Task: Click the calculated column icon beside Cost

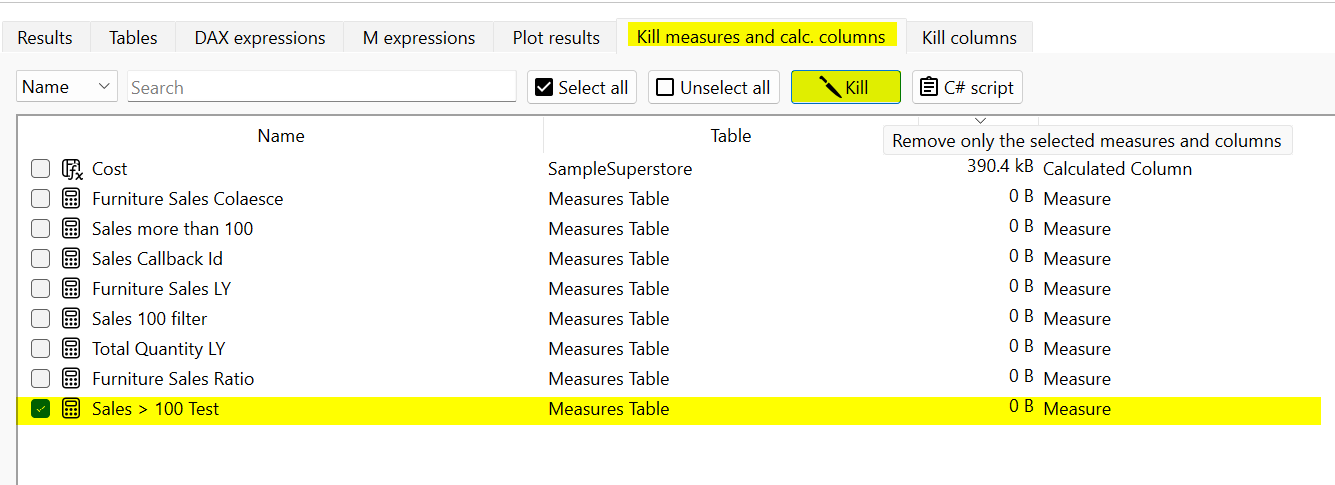Action: [71, 169]
